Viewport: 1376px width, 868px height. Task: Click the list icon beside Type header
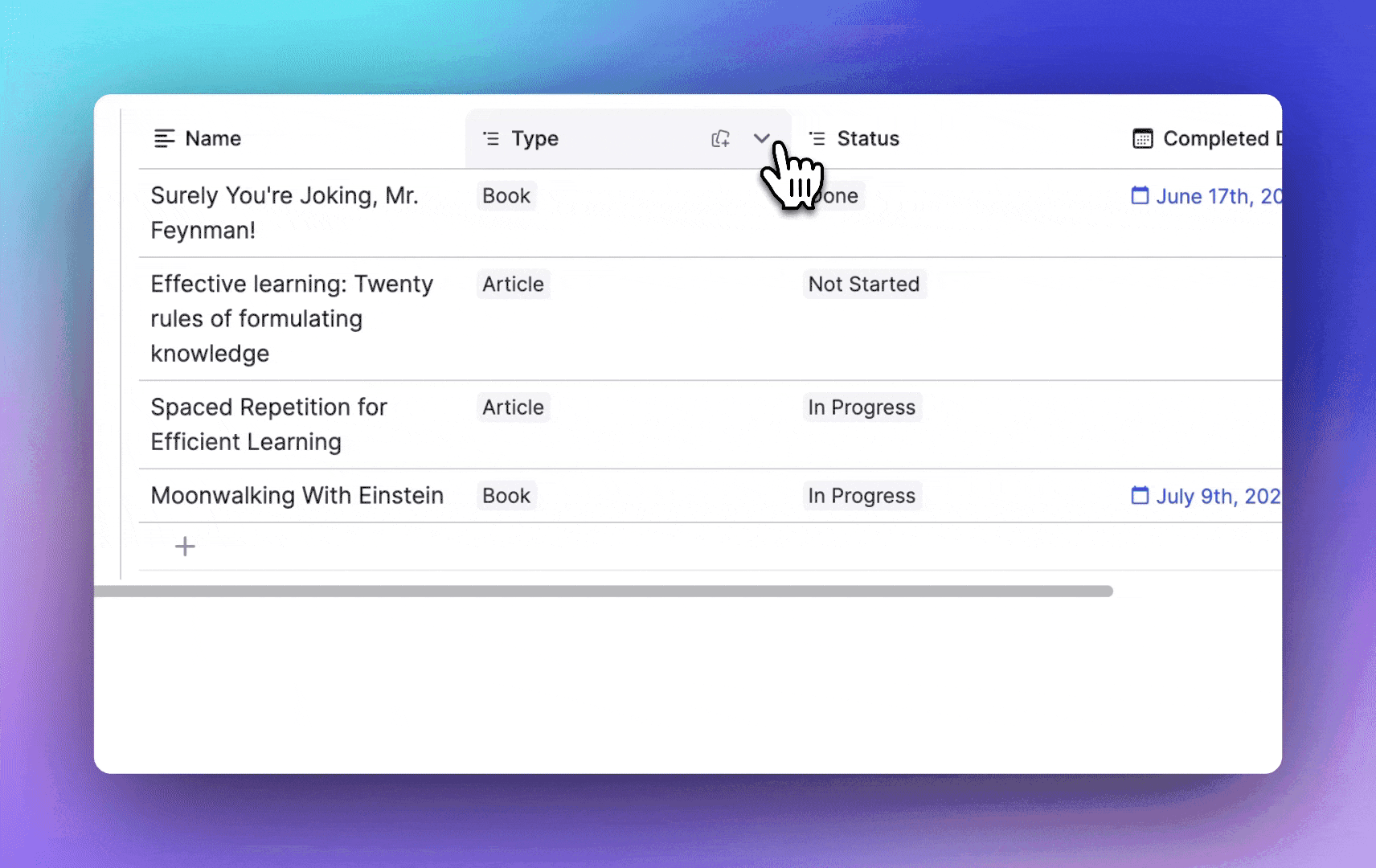click(491, 139)
